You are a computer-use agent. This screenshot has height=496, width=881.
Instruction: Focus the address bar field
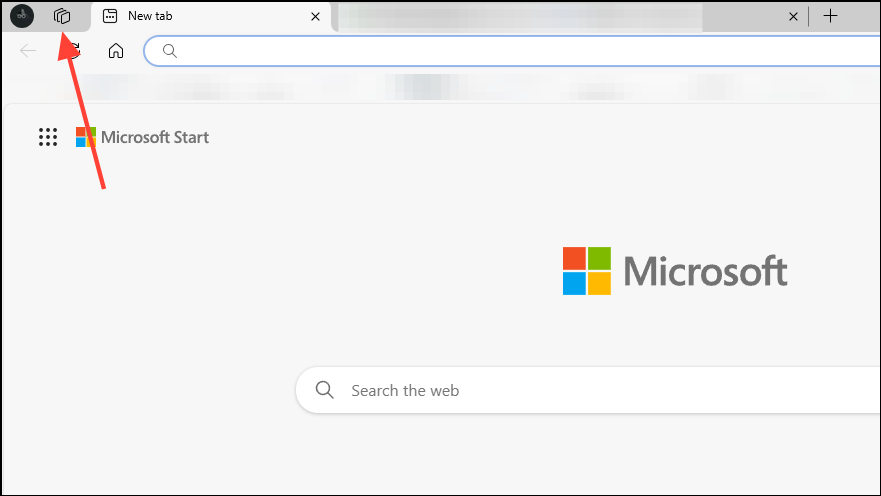pyautogui.click(x=512, y=51)
